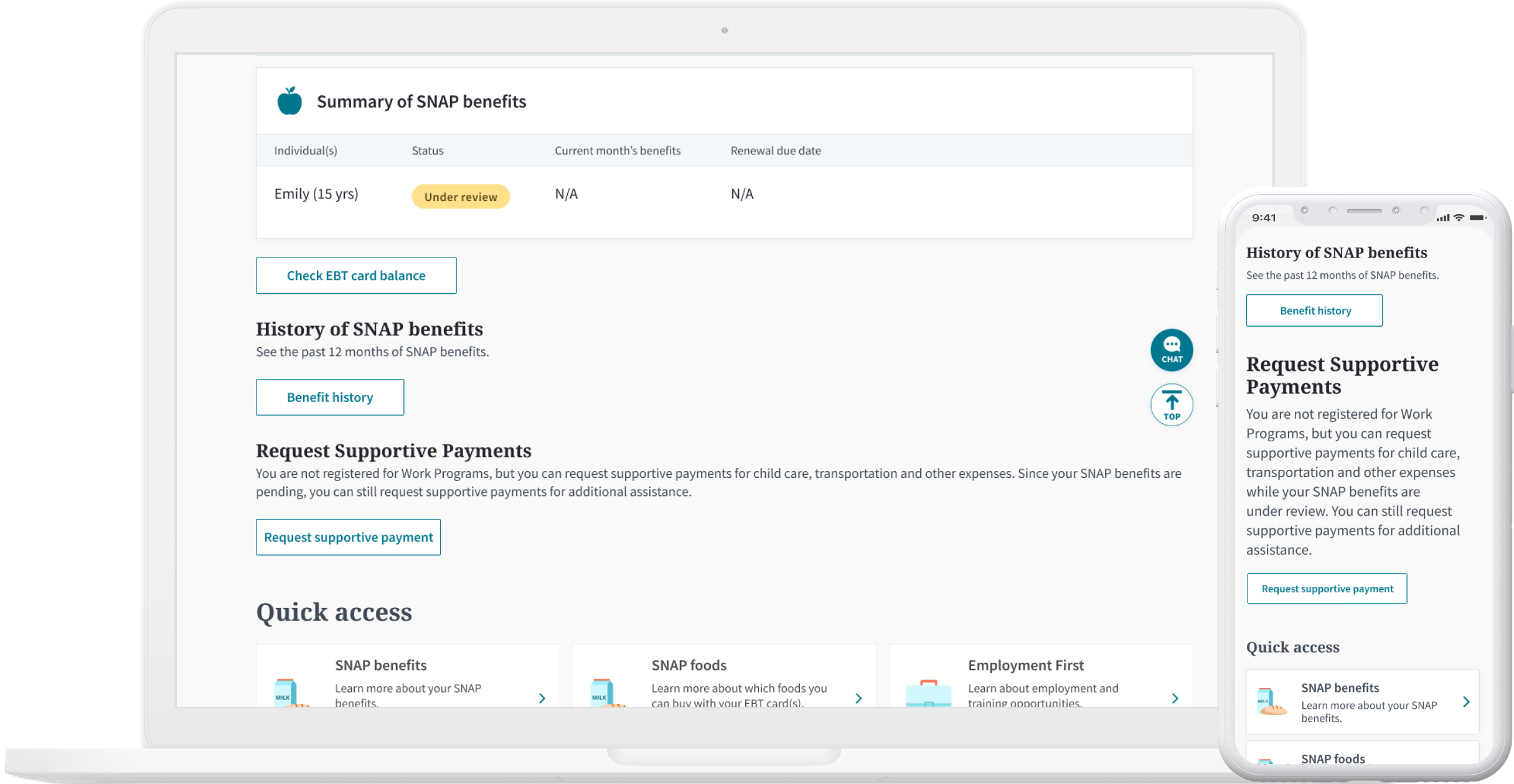Click the desktop Benefit history button
The width and height of the screenshot is (1514, 784).
click(x=330, y=397)
